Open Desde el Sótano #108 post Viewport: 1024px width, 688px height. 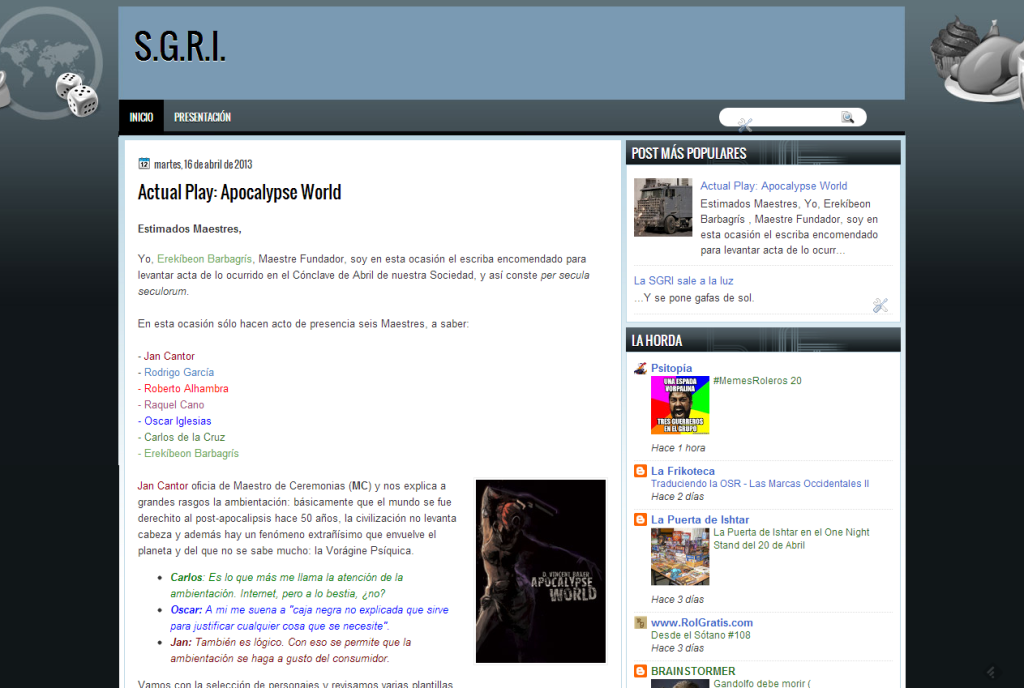pos(700,635)
